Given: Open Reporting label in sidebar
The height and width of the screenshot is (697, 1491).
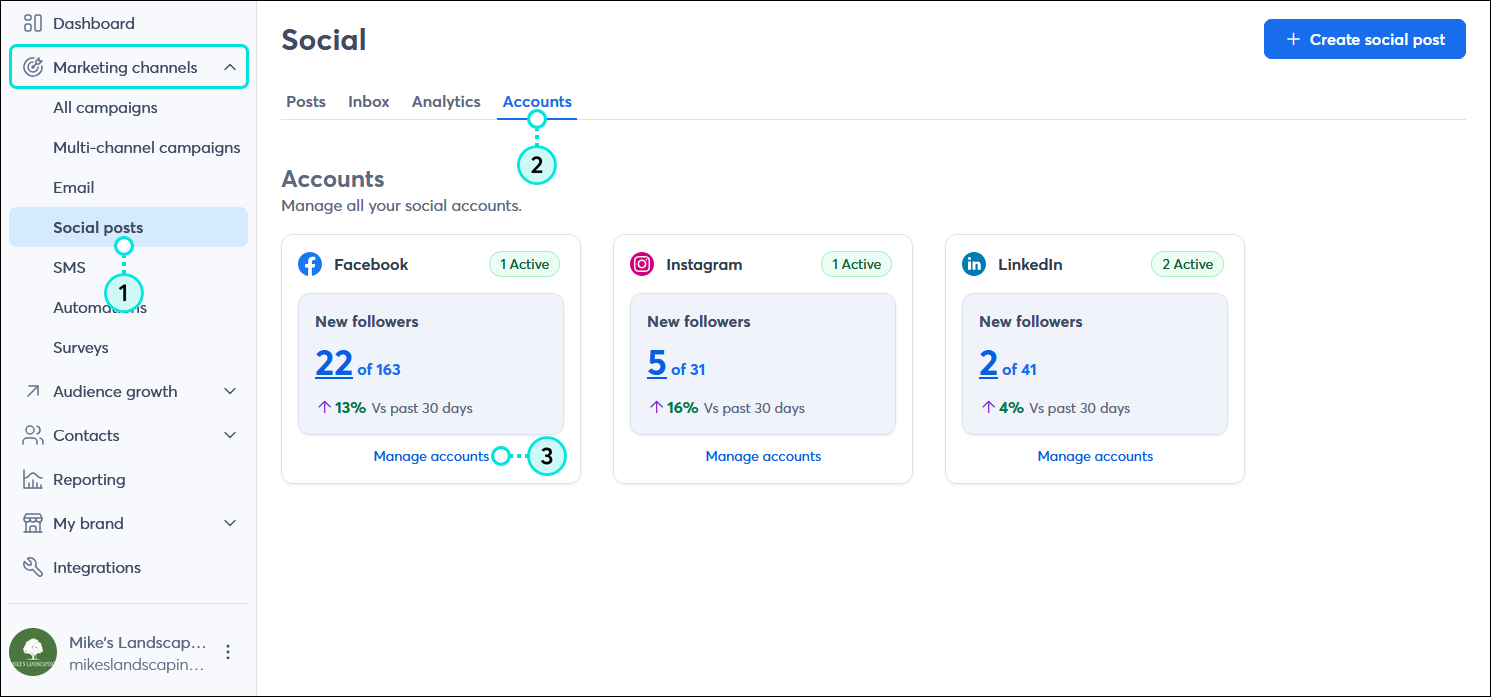Looking at the screenshot, I should pyautogui.click(x=89, y=479).
